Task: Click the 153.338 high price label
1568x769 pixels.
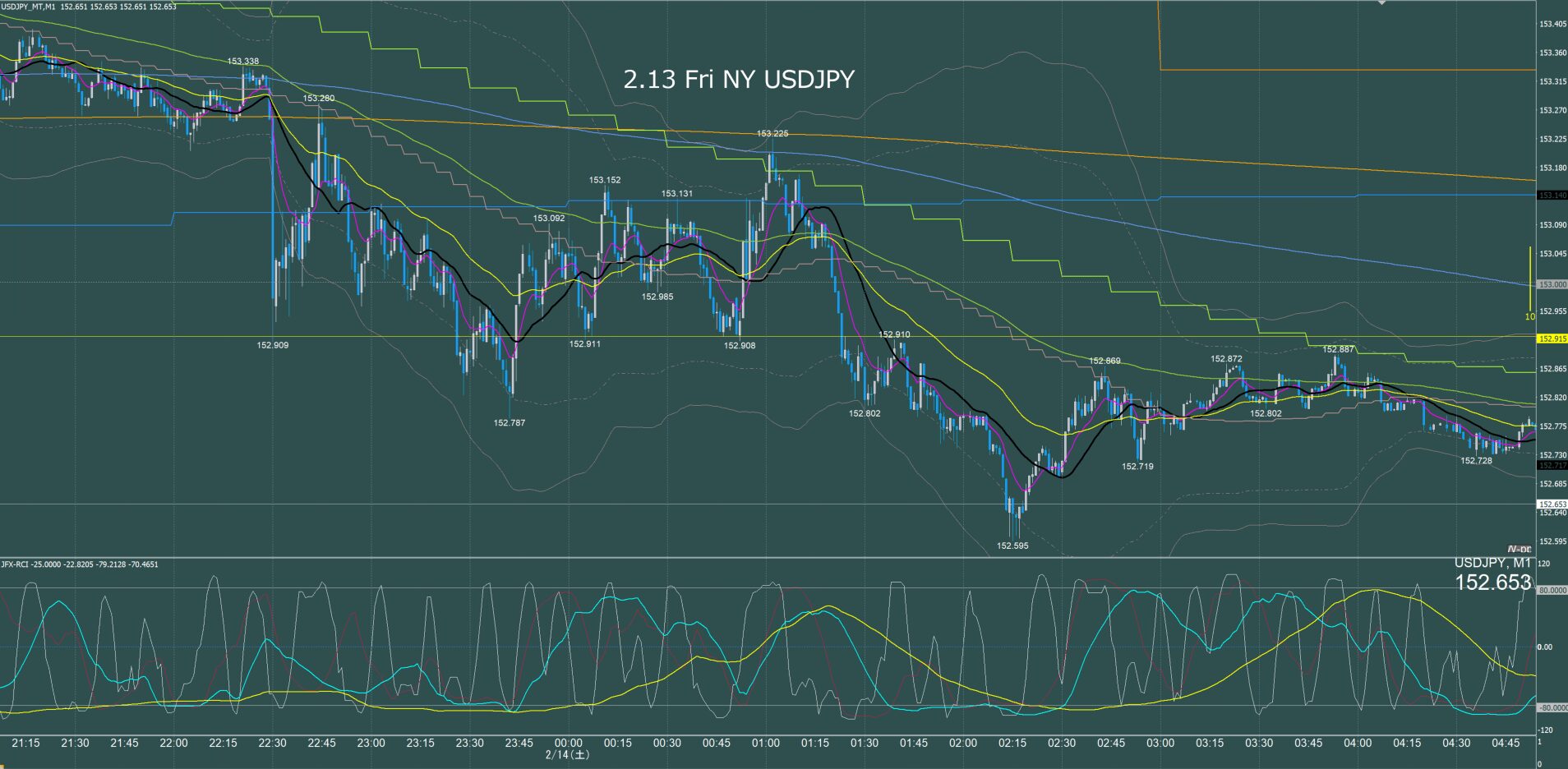Action: point(243,62)
